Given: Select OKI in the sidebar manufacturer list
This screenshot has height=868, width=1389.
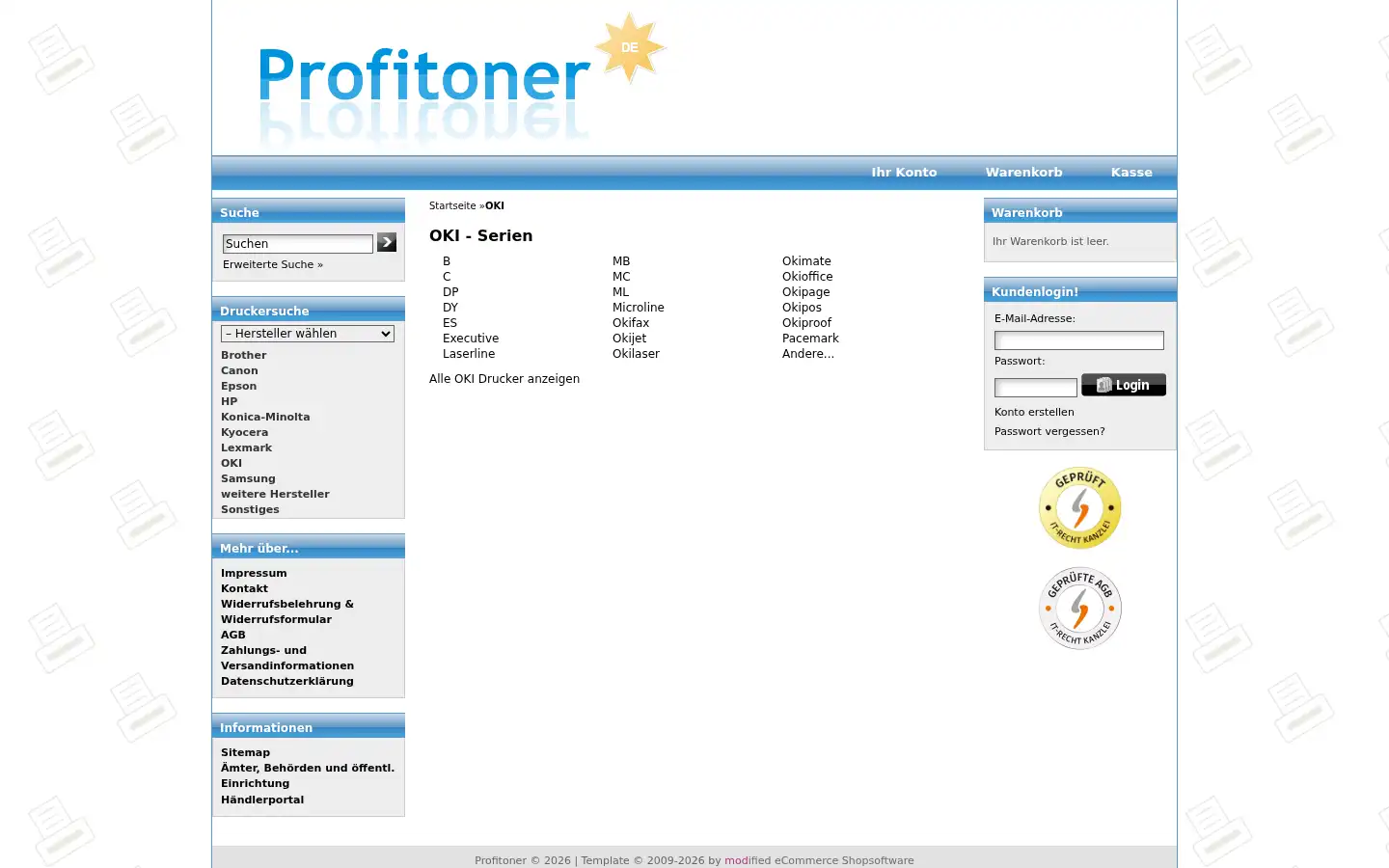Looking at the screenshot, I should tap(231, 463).
